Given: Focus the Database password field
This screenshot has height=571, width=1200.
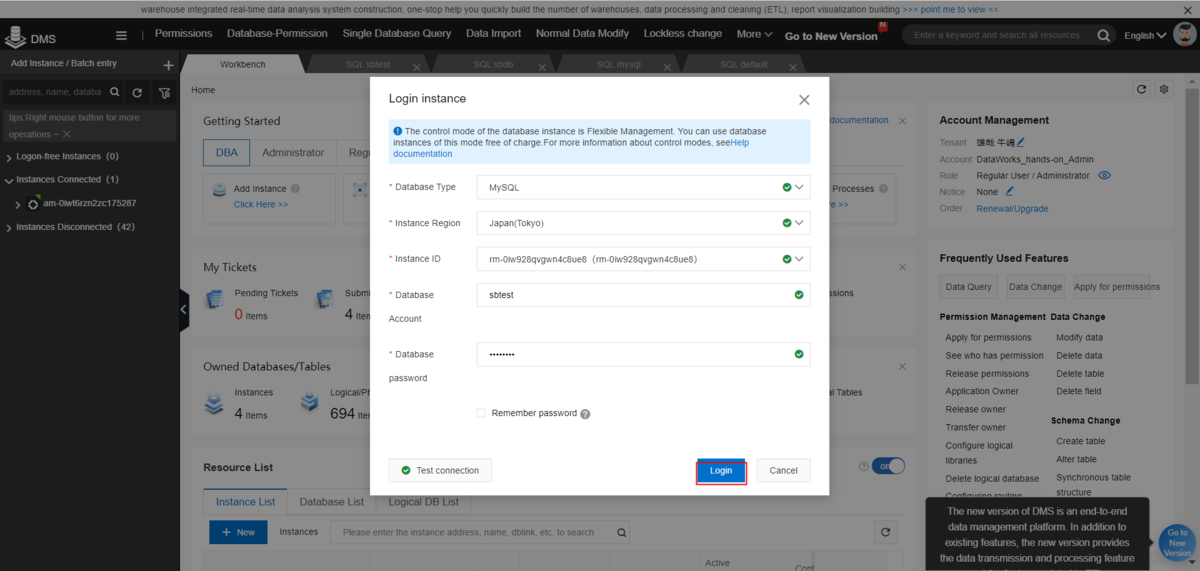Looking at the screenshot, I should (643, 354).
